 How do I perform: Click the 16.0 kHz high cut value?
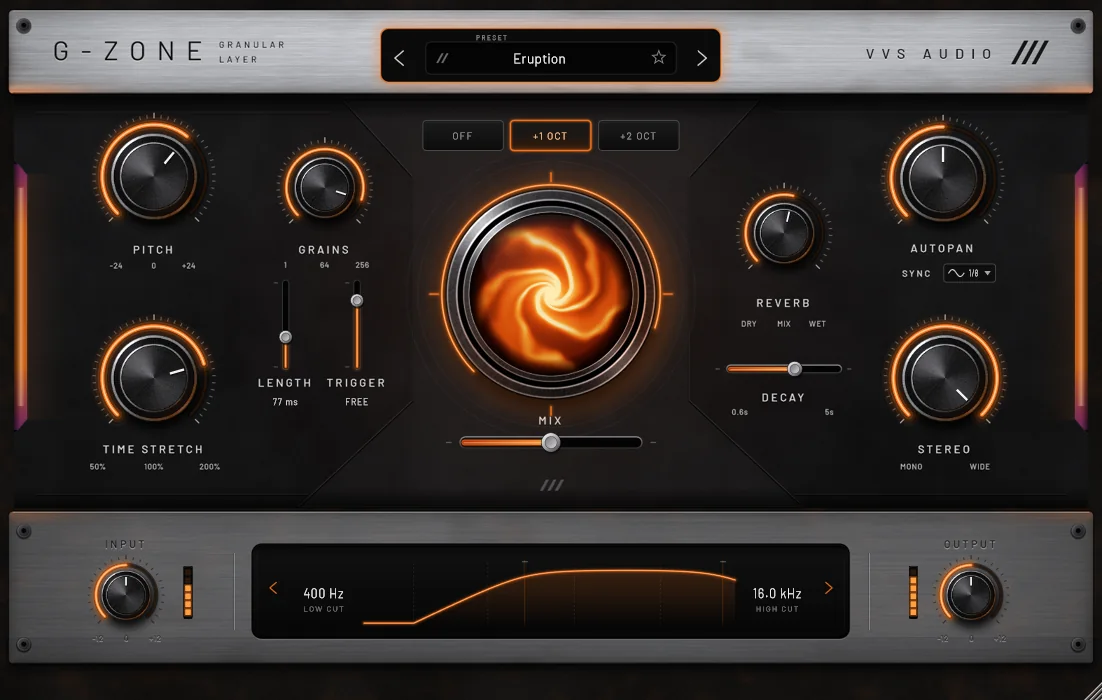777,593
